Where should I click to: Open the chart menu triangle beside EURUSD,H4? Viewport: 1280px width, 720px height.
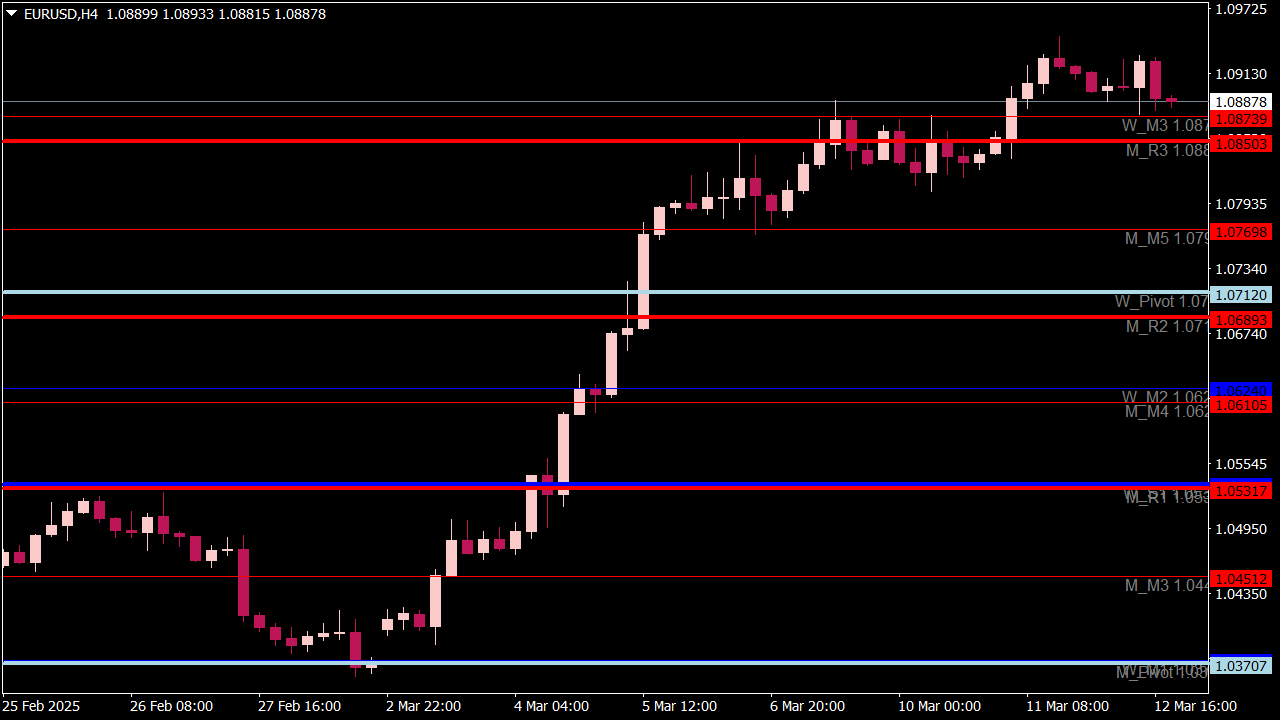[12, 14]
